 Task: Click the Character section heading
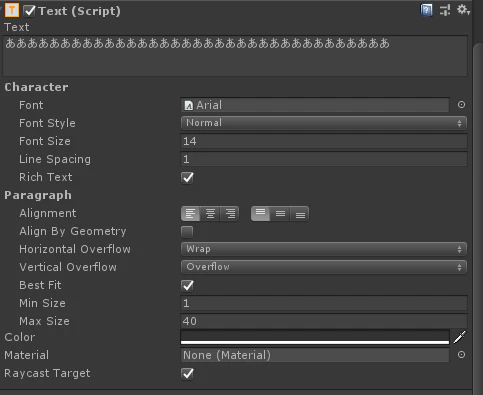pos(36,87)
